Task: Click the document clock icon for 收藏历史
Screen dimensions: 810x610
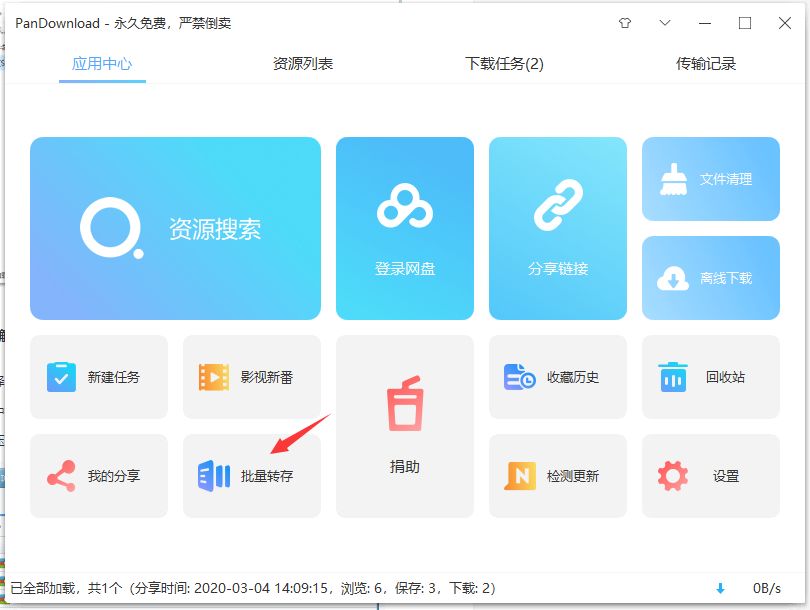Action: point(520,377)
